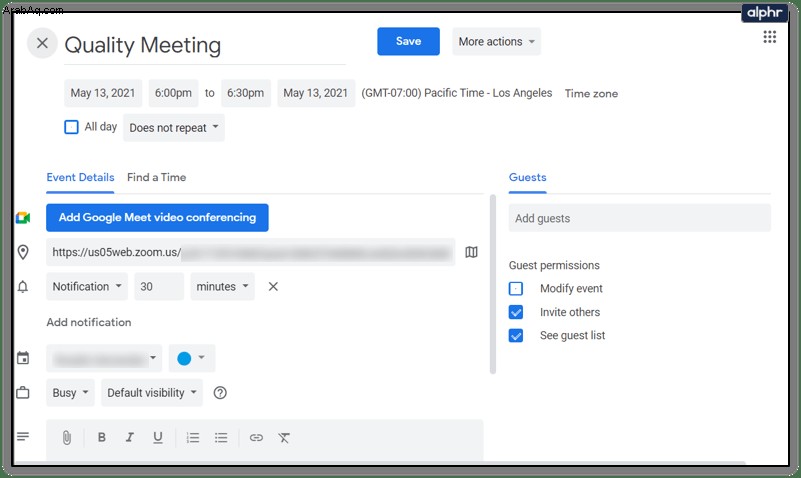
Task: Click Add Google Meet video conferencing
Action: 157,218
